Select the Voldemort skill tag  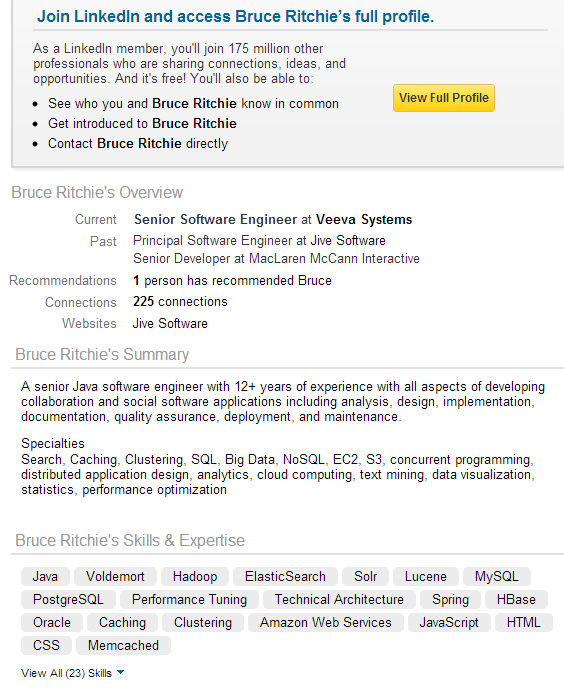click(115, 576)
